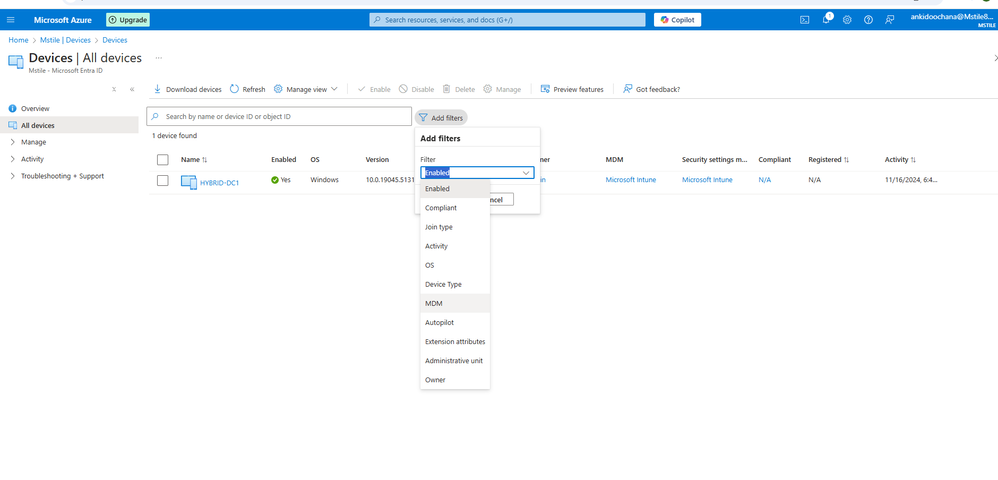The image size is (998, 480).
Task: Click the Add filters pill
Action: (441, 118)
